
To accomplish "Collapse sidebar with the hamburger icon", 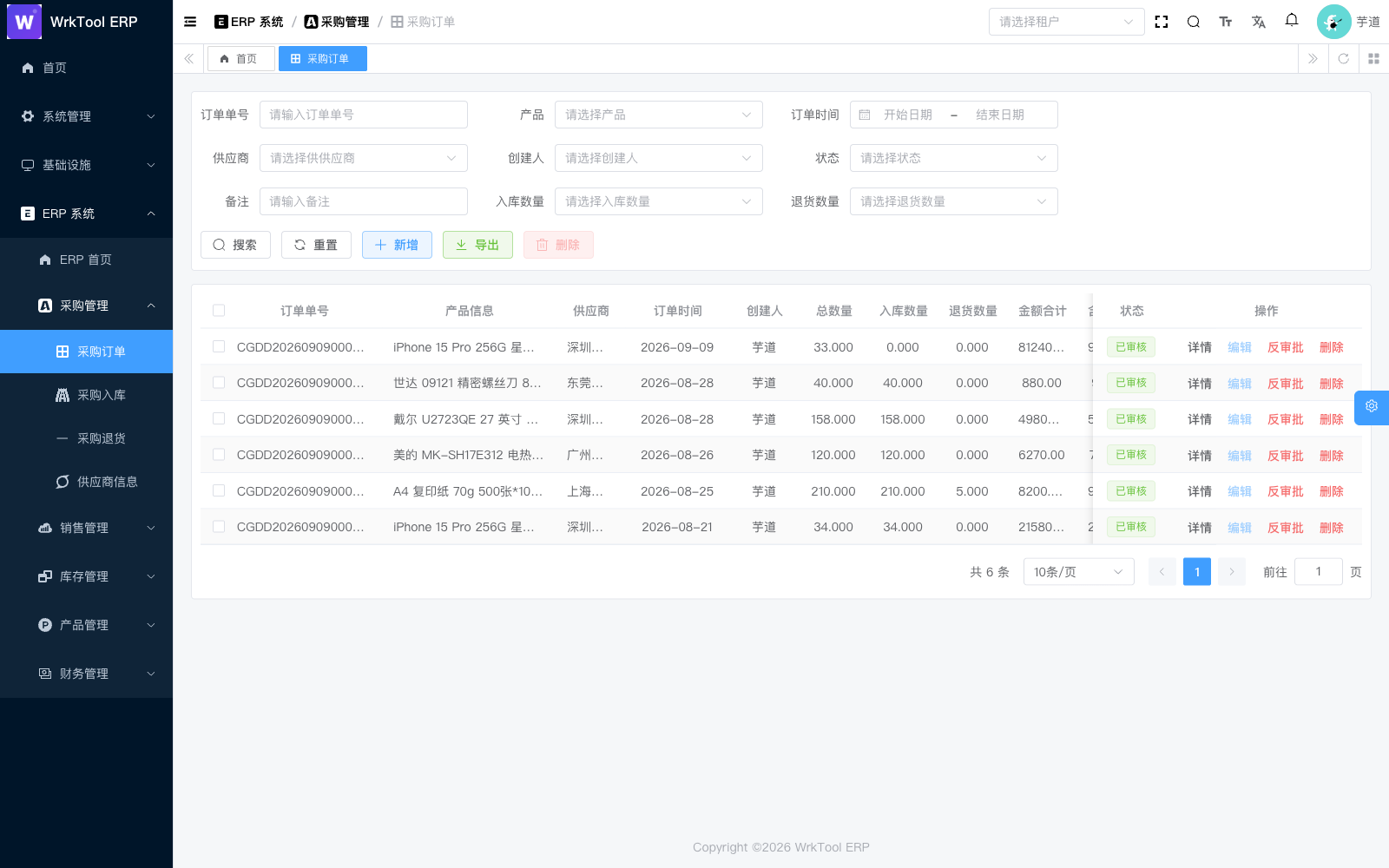I will click(x=190, y=22).
